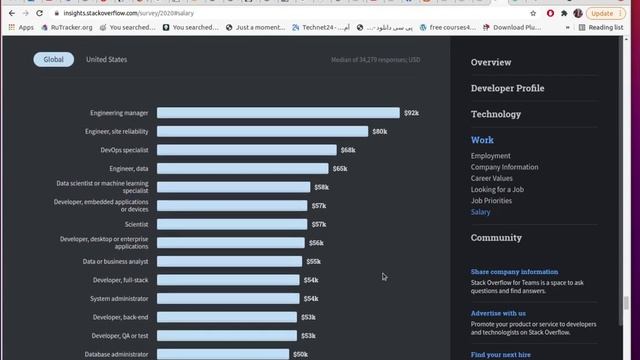Open the Reading list
The image size is (640, 360).
(601, 27)
